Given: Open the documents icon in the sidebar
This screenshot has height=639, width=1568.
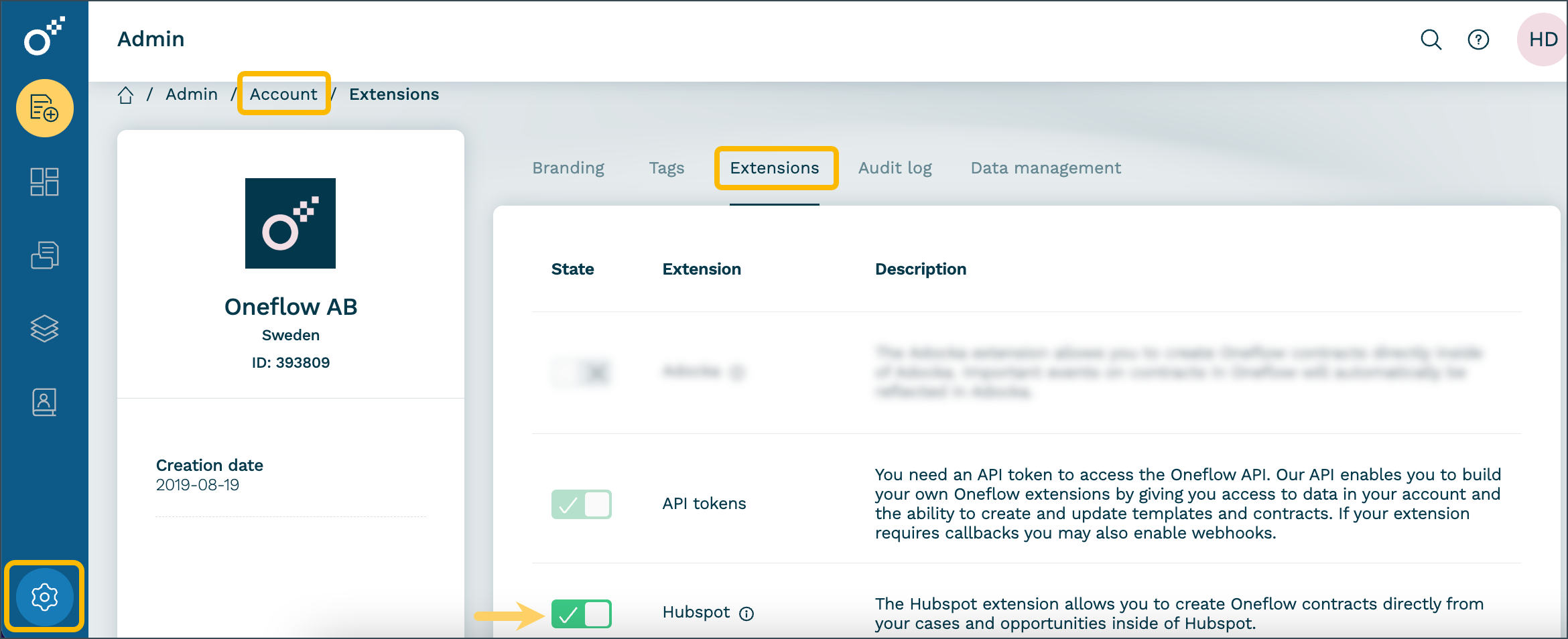Looking at the screenshot, I should pos(45,255).
